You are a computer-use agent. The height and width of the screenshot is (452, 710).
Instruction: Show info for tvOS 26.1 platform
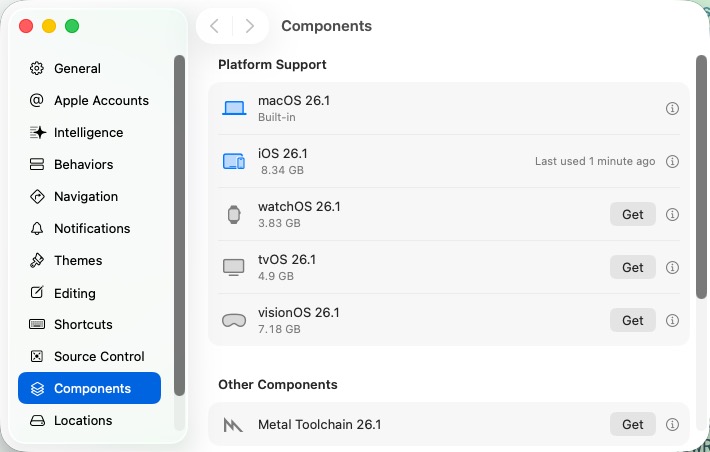(x=673, y=267)
